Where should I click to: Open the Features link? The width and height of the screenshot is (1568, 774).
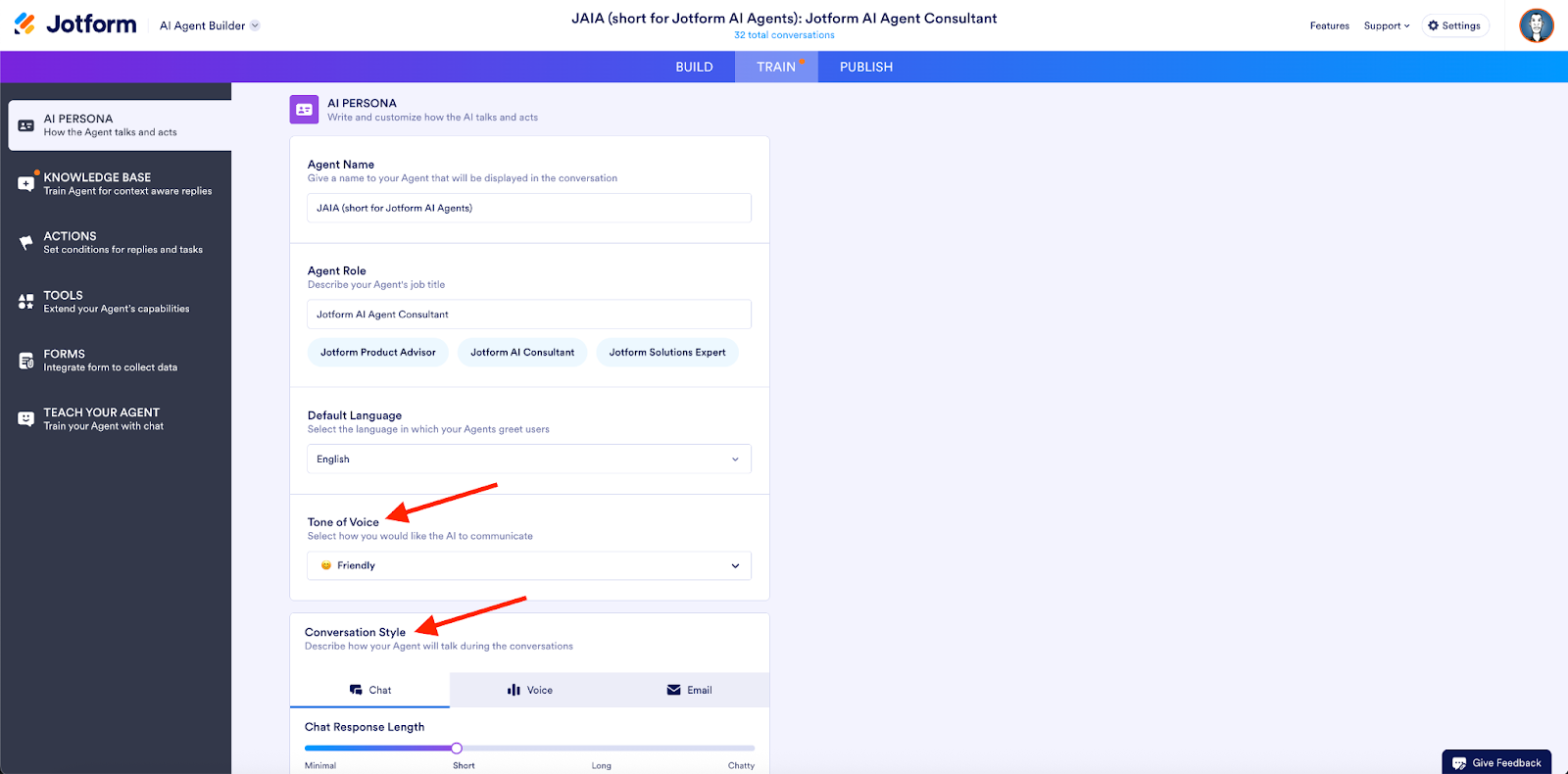1330,25
